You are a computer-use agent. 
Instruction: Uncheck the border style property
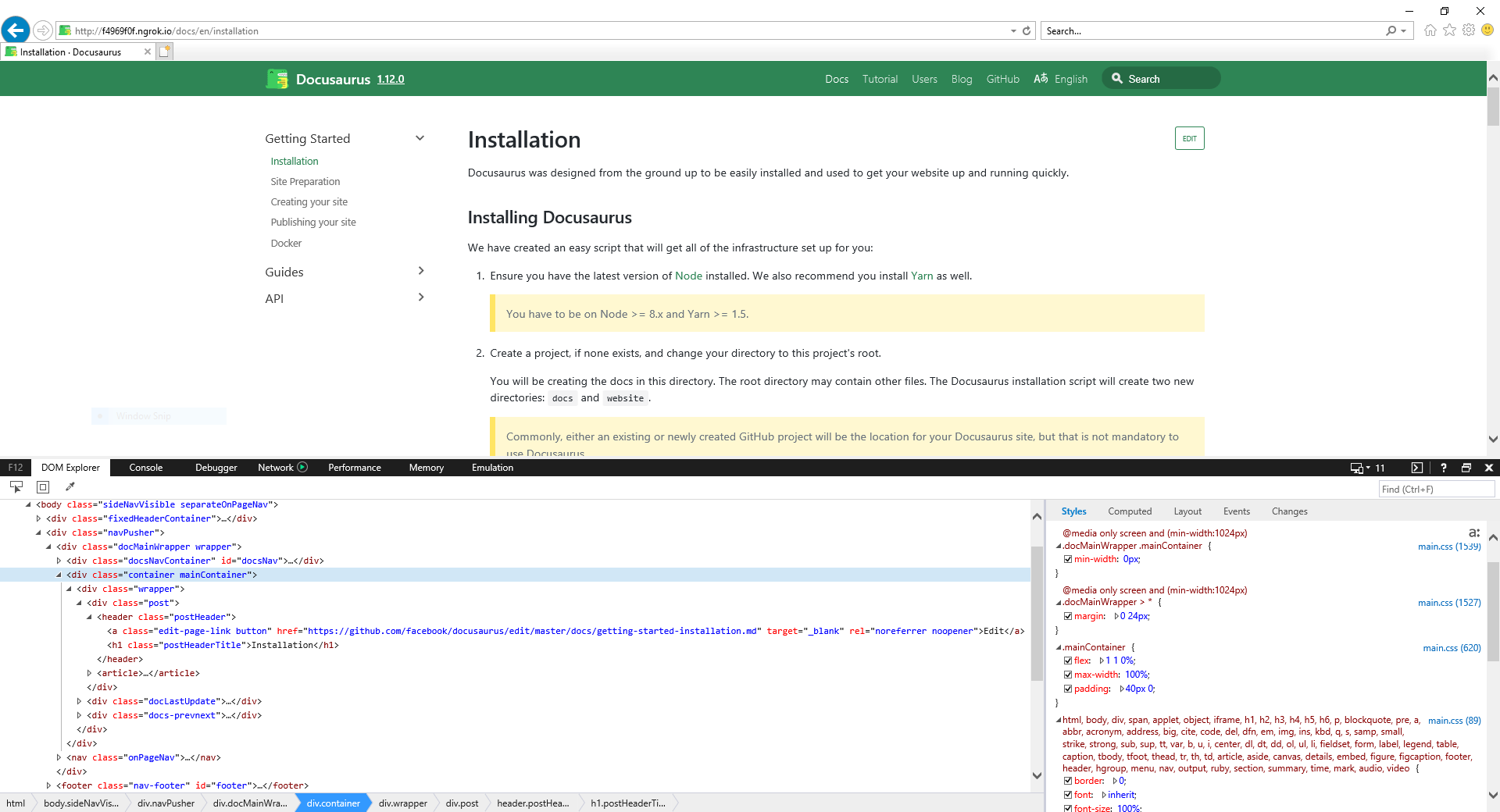point(1068,781)
